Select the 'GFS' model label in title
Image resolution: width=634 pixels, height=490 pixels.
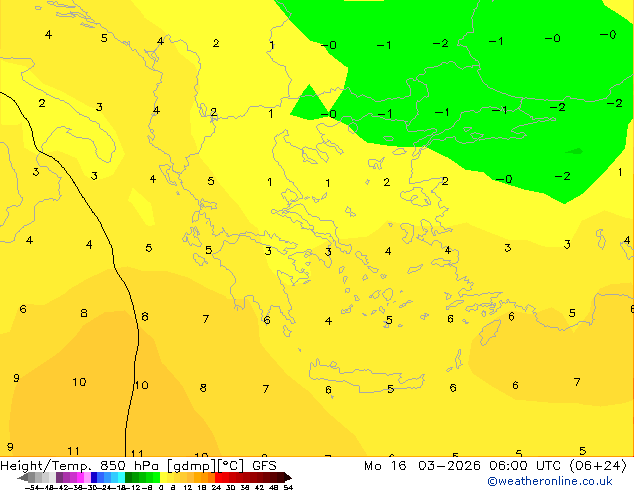264,466
